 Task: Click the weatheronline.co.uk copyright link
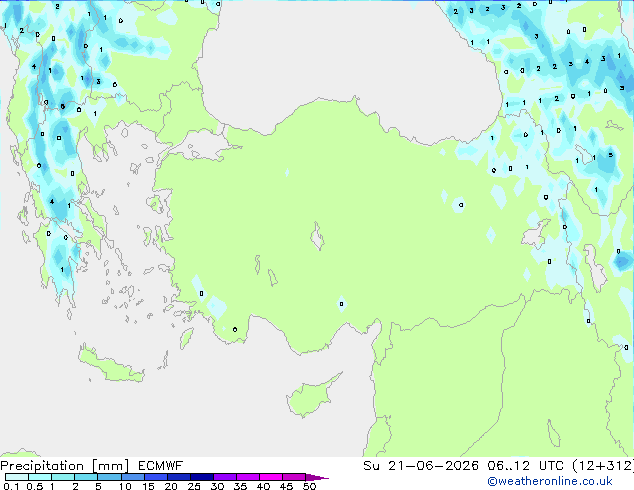pos(550,481)
